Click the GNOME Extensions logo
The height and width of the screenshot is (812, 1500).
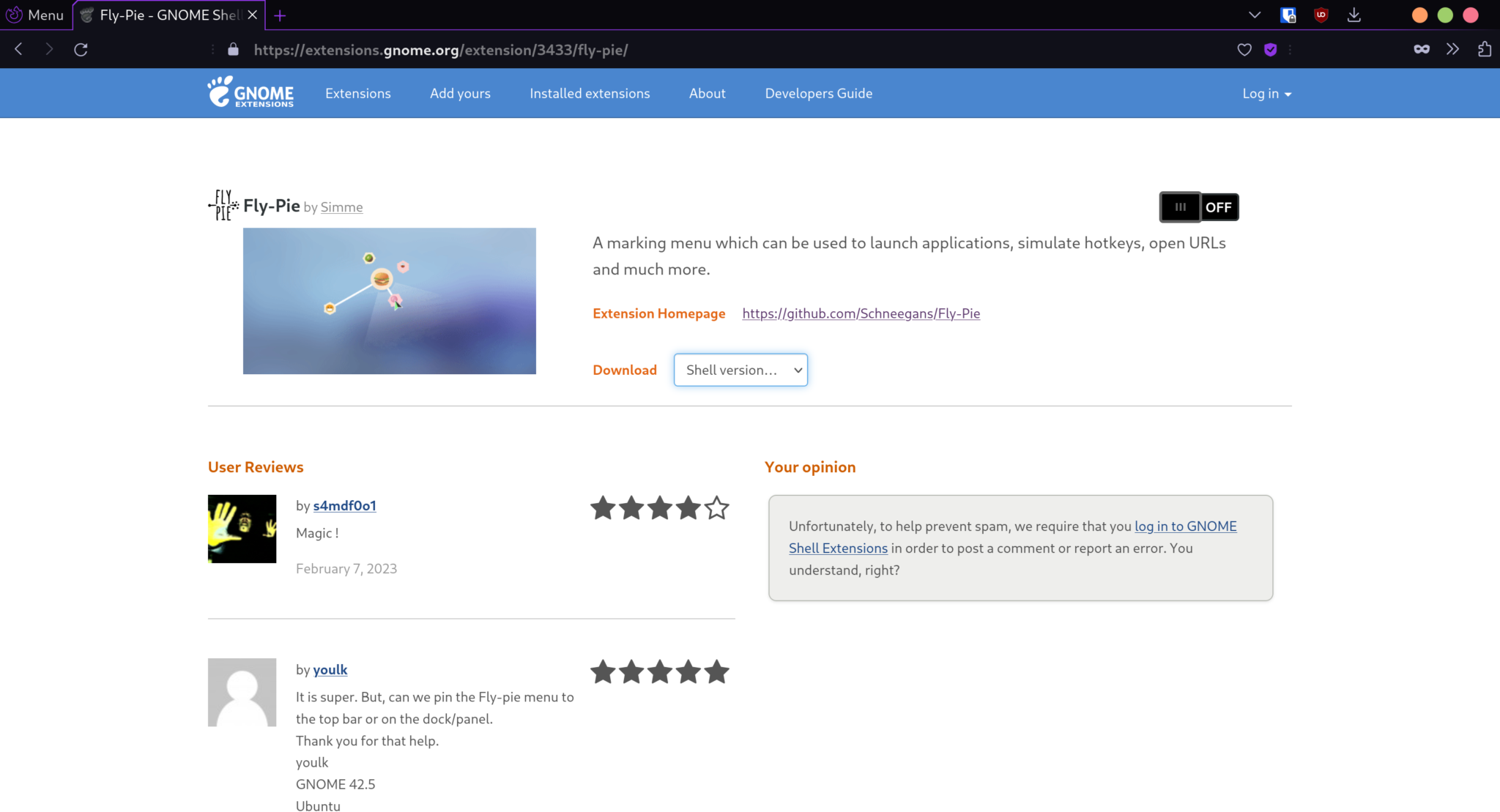(250, 93)
